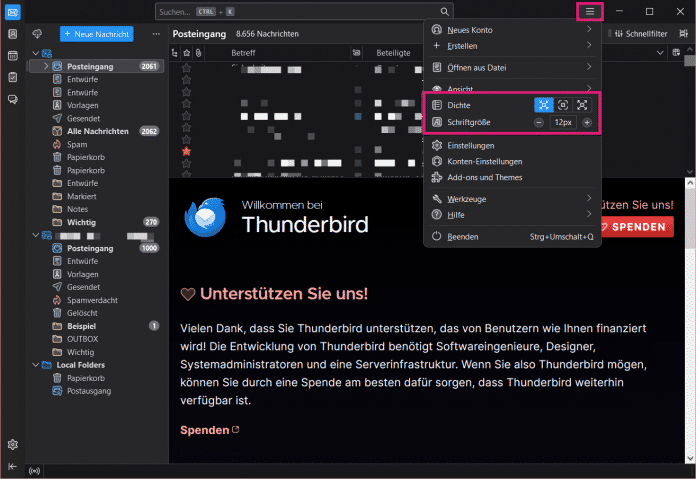Expand the Posteingang folder with 2061 messages

point(46,66)
